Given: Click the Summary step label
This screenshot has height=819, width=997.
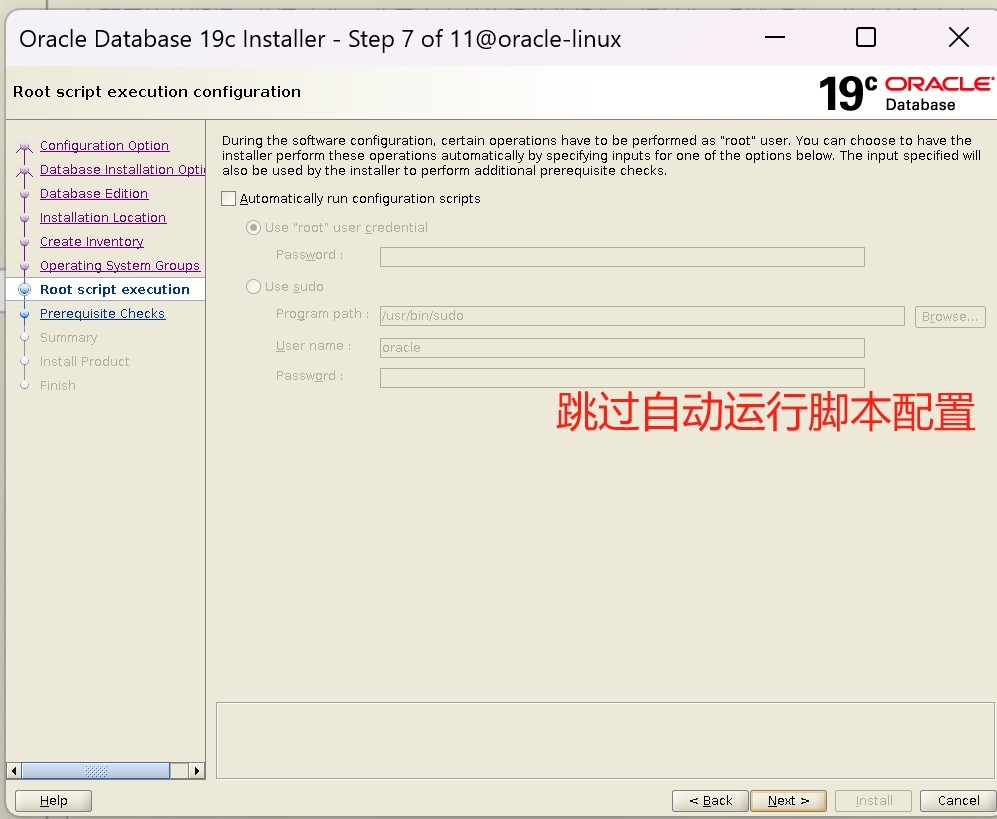Looking at the screenshot, I should [69, 338].
